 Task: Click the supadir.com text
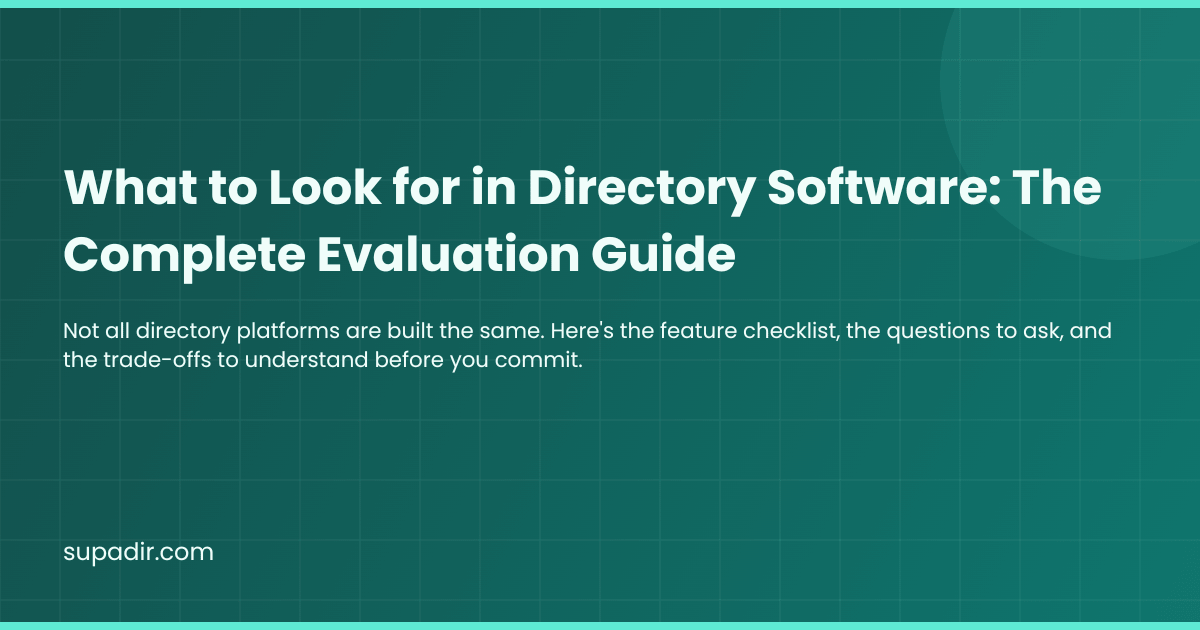(x=138, y=552)
